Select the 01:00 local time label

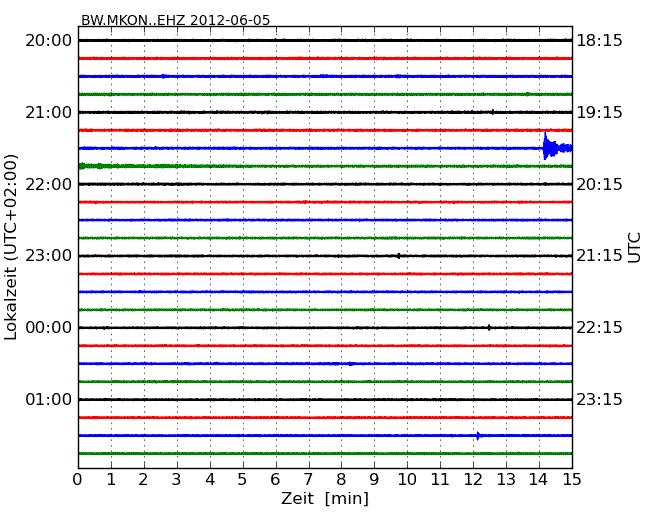pyautogui.click(x=49, y=399)
